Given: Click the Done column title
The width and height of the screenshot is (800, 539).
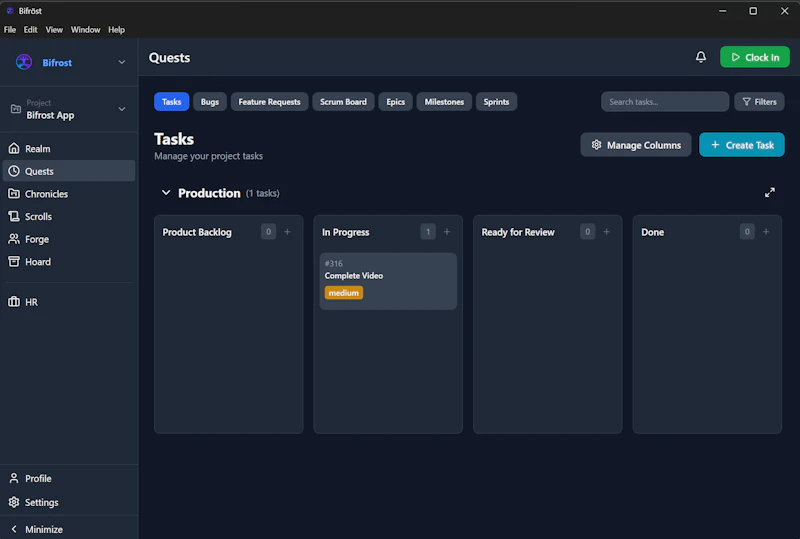Looking at the screenshot, I should click(653, 232).
